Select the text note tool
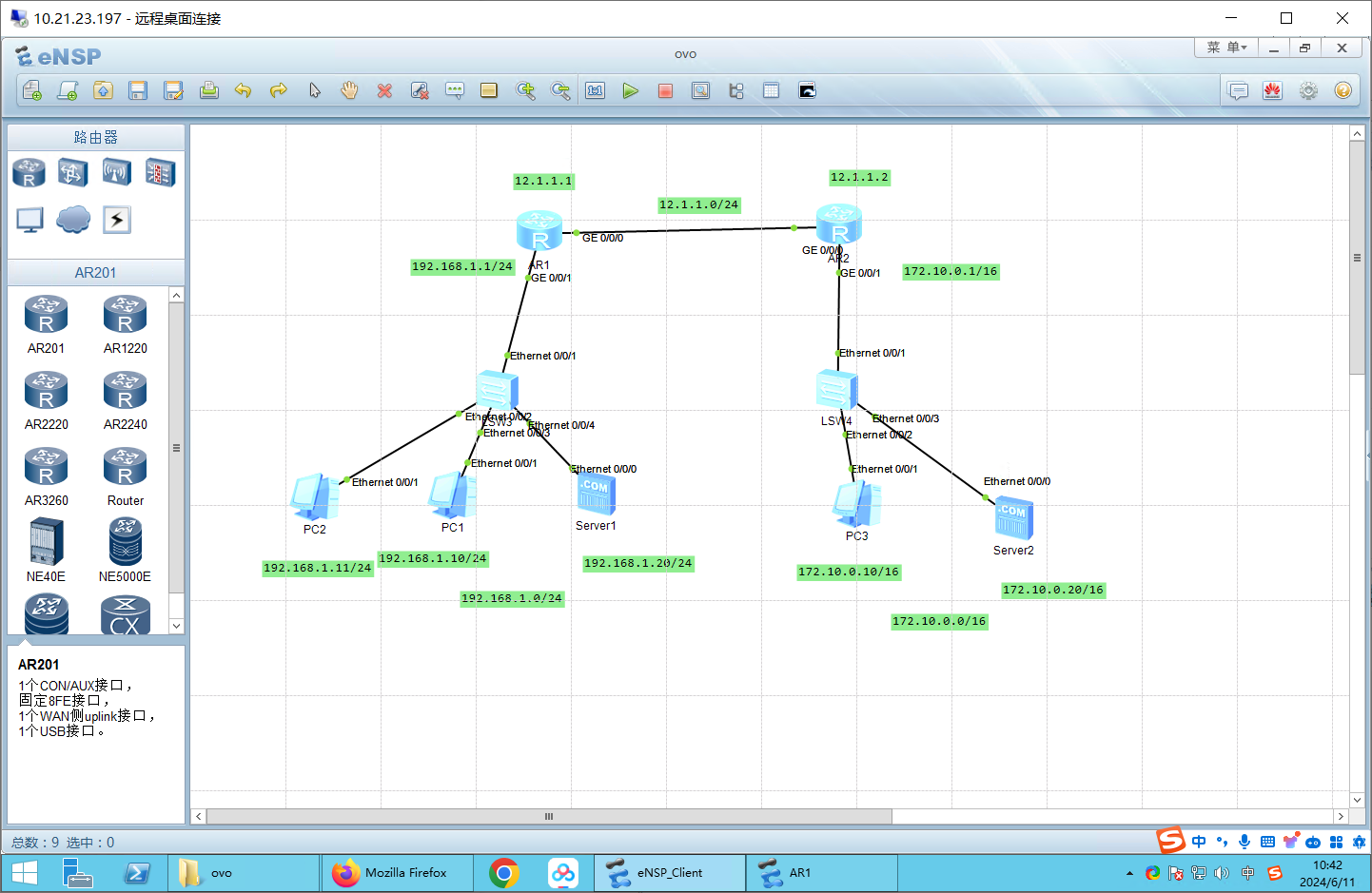 [x=455, y=90]
